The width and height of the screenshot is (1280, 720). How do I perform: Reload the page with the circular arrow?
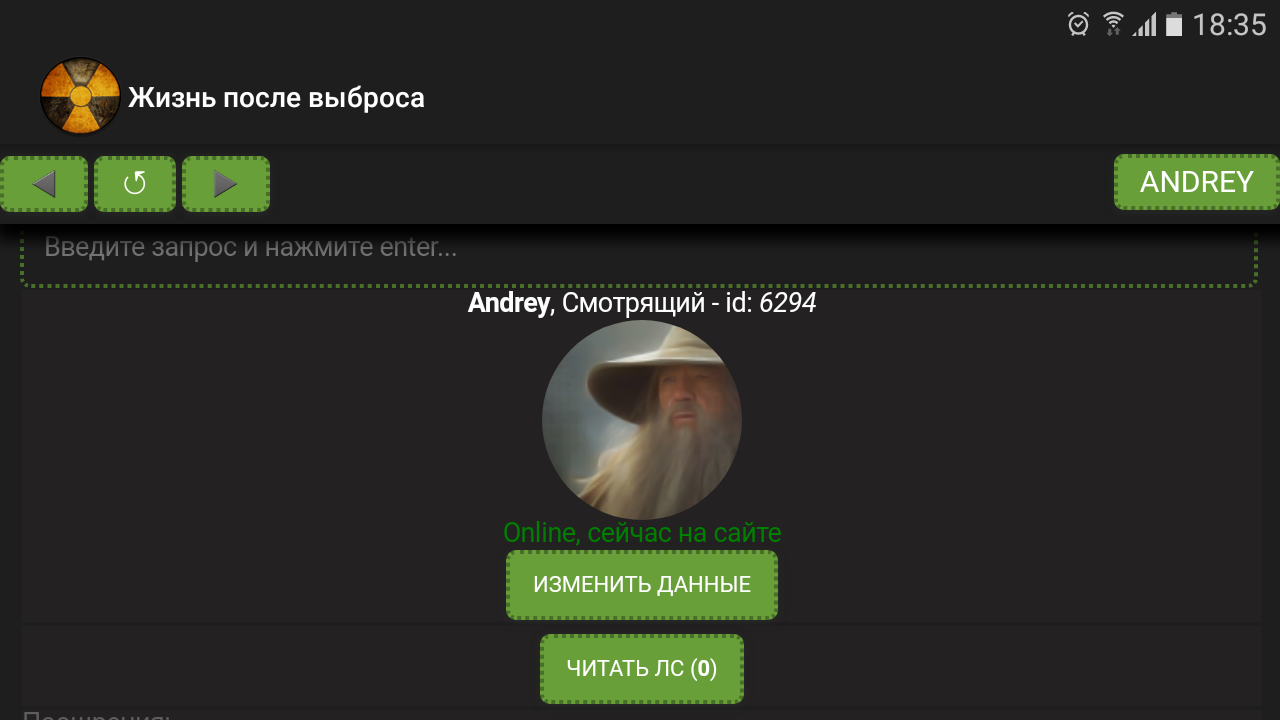pos(135,184)
